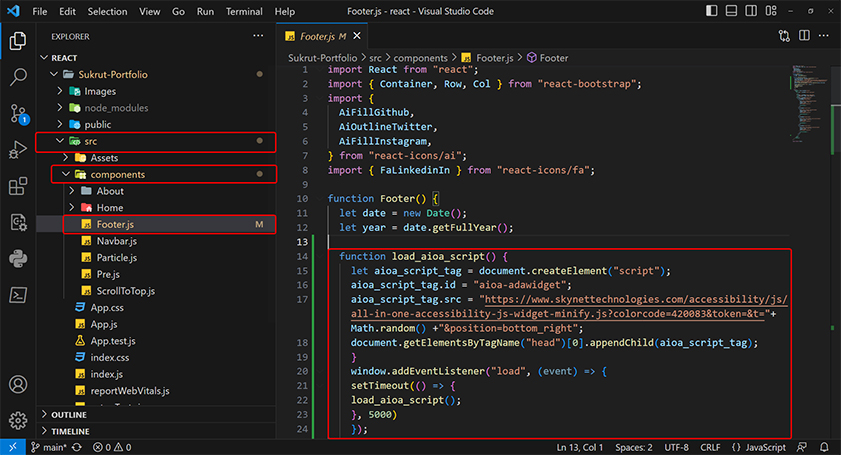Collapse the src folder
This screenshot has height=455, width=841.
pyautogui.click(x=156, y=141)
